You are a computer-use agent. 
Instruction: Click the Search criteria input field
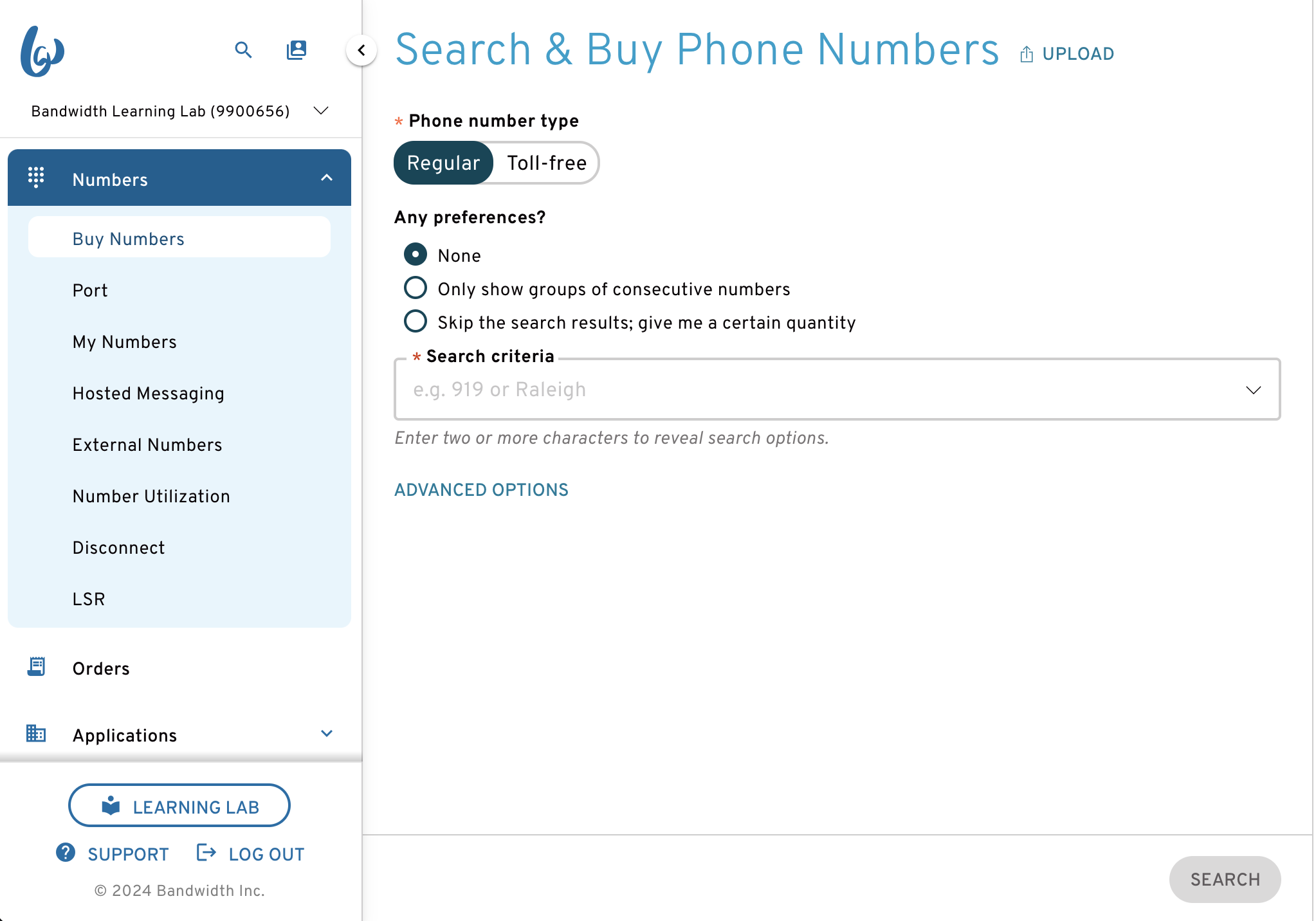point(837,389)
